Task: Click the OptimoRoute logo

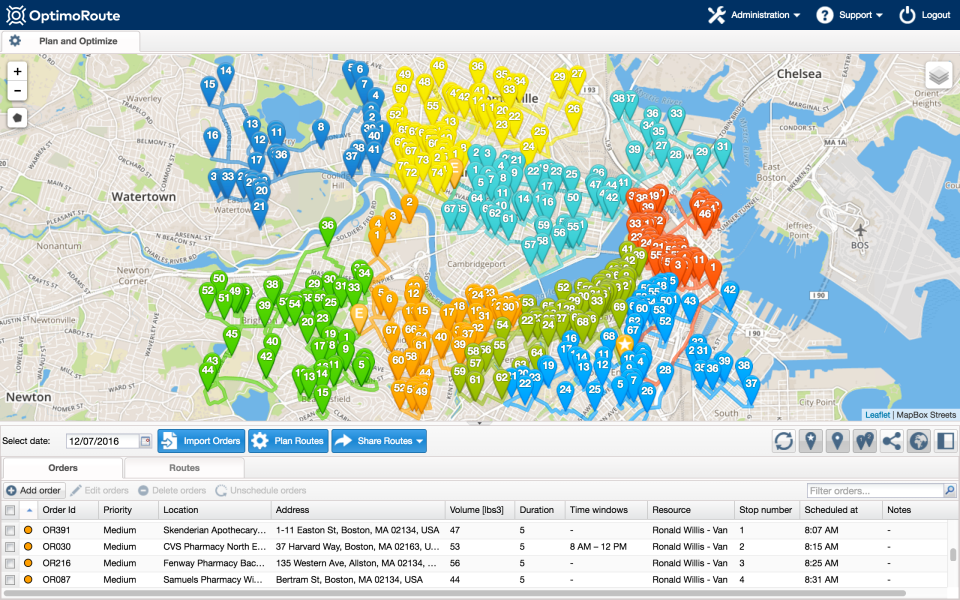Action: (x=63, y=15)
